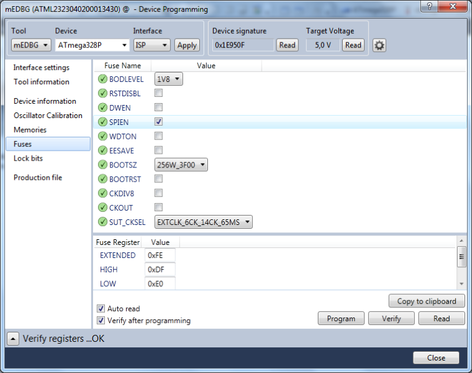Open the BOOTSZ 256W_3F00 dropdown
The height and width of the screenshot is (373, 472).
[181, 165]
